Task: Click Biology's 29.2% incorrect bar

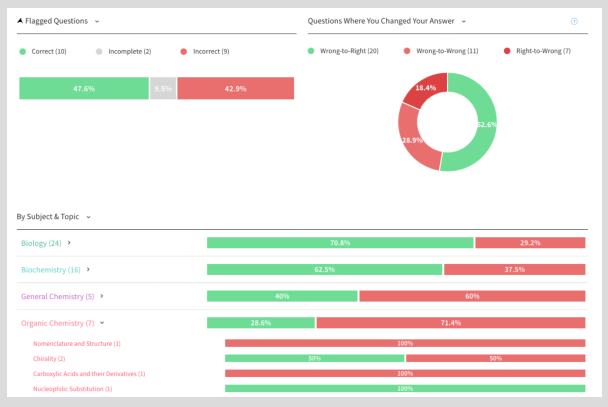Action: [x=530, y=243]
